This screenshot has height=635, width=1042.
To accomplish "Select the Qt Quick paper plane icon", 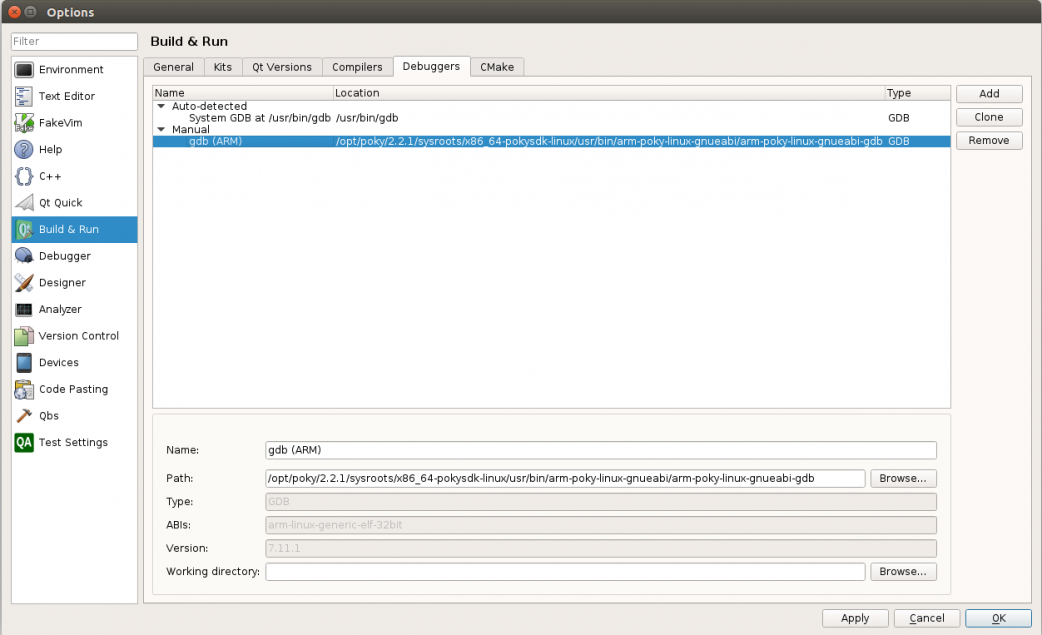I will [x=24, y=203].
